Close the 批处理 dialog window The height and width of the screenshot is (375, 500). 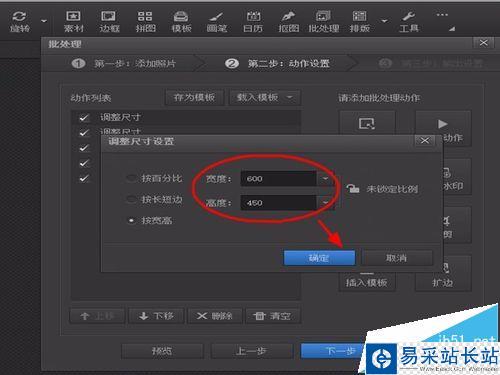pos(483,43)
